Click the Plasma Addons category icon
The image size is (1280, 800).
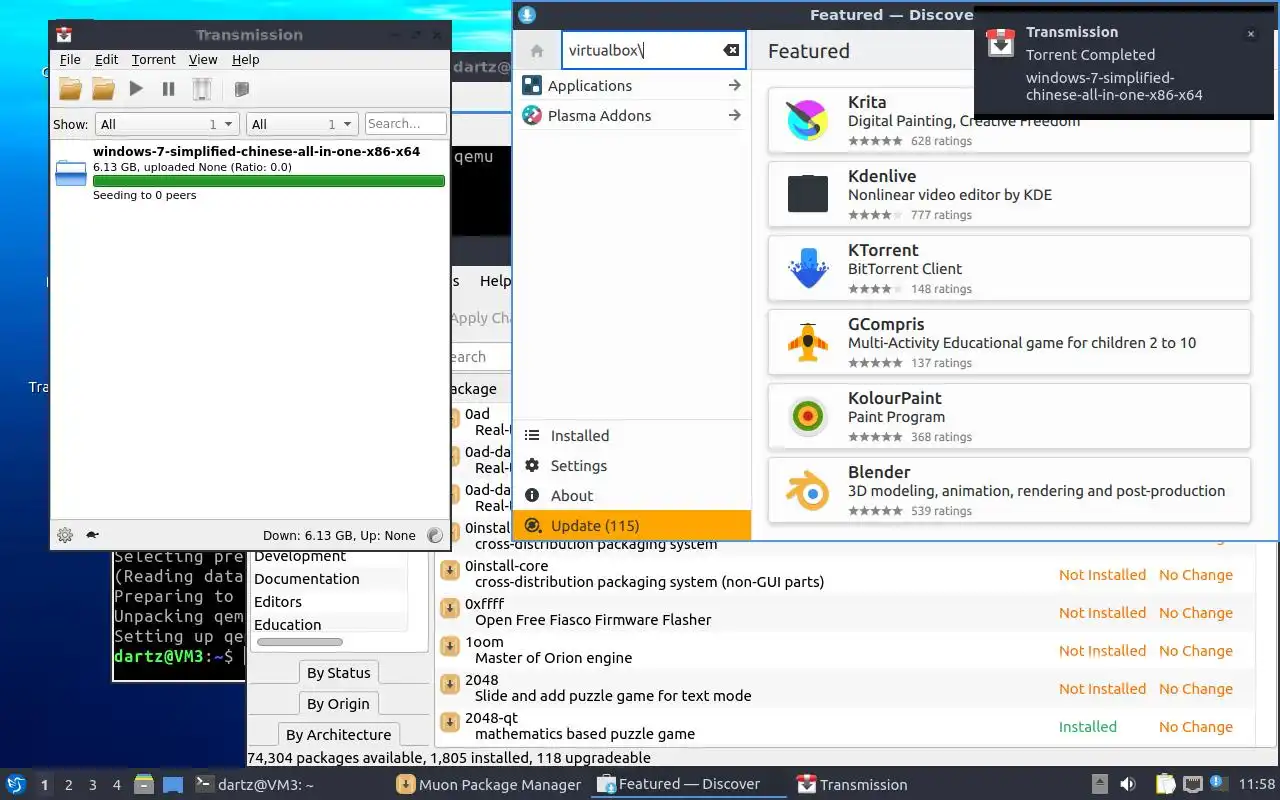532,116
